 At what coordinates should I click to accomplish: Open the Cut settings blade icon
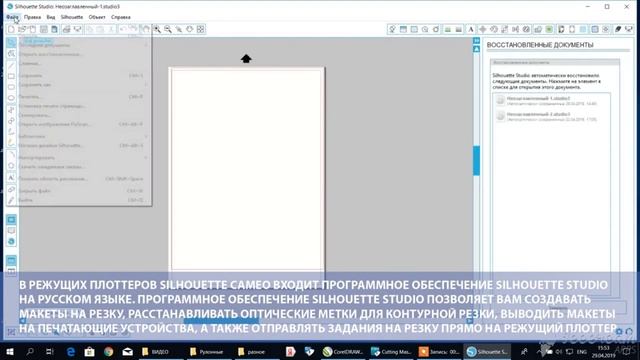coord(618,29)
